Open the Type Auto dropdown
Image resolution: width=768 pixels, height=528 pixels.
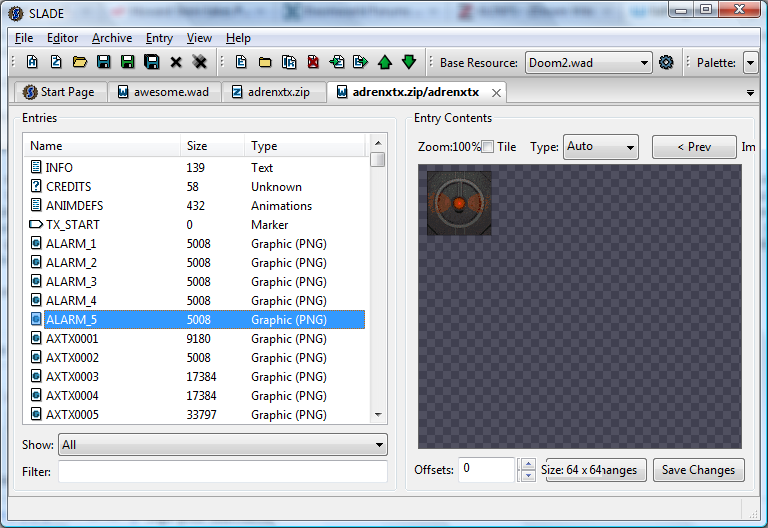pyautogui.click(x=600, y=147)
